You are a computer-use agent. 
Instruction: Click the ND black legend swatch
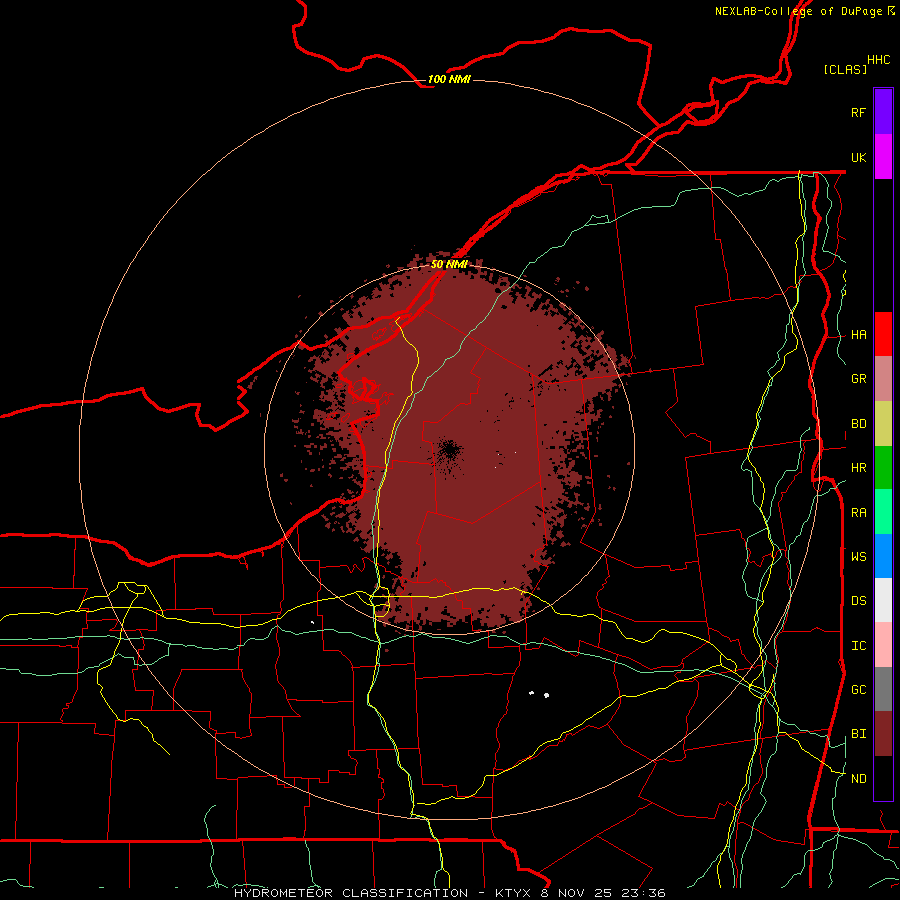coord(883,778)
